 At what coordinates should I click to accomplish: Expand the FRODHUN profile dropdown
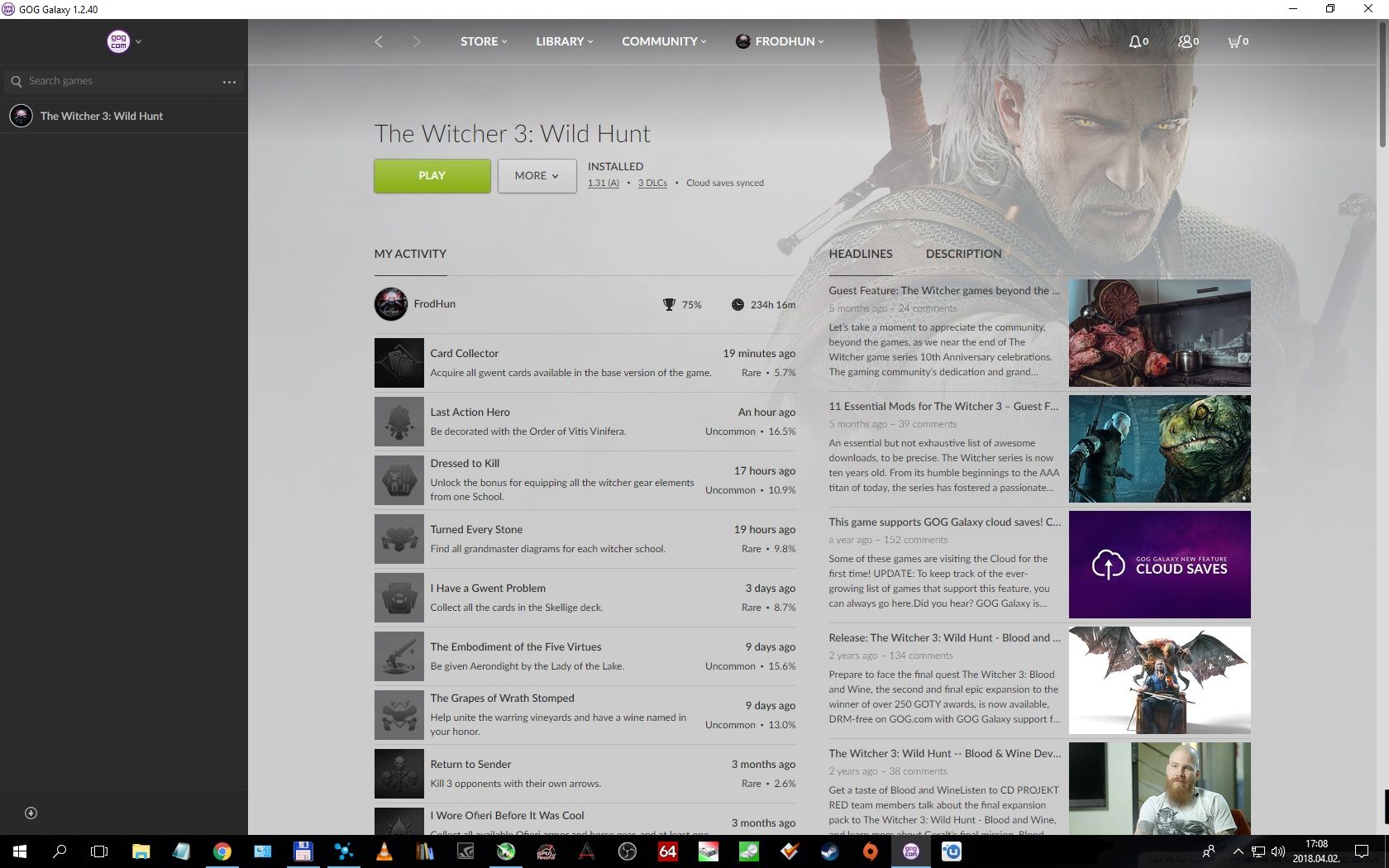[780, 41]
